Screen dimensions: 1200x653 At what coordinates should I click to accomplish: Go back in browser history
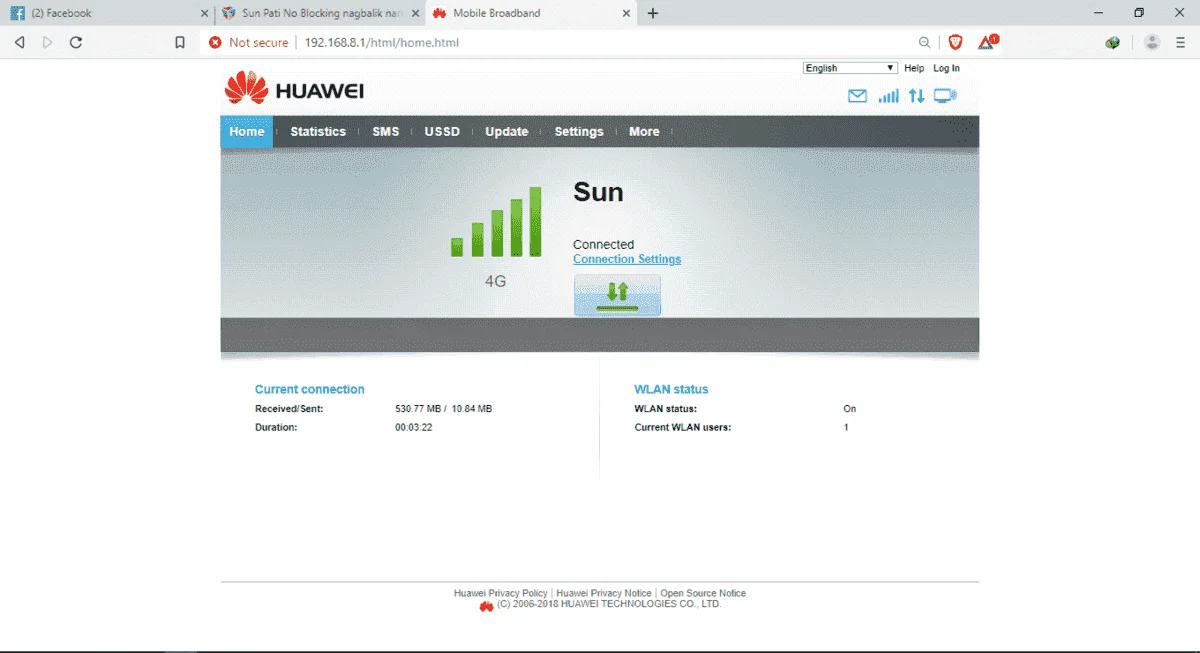coord(19,42)
